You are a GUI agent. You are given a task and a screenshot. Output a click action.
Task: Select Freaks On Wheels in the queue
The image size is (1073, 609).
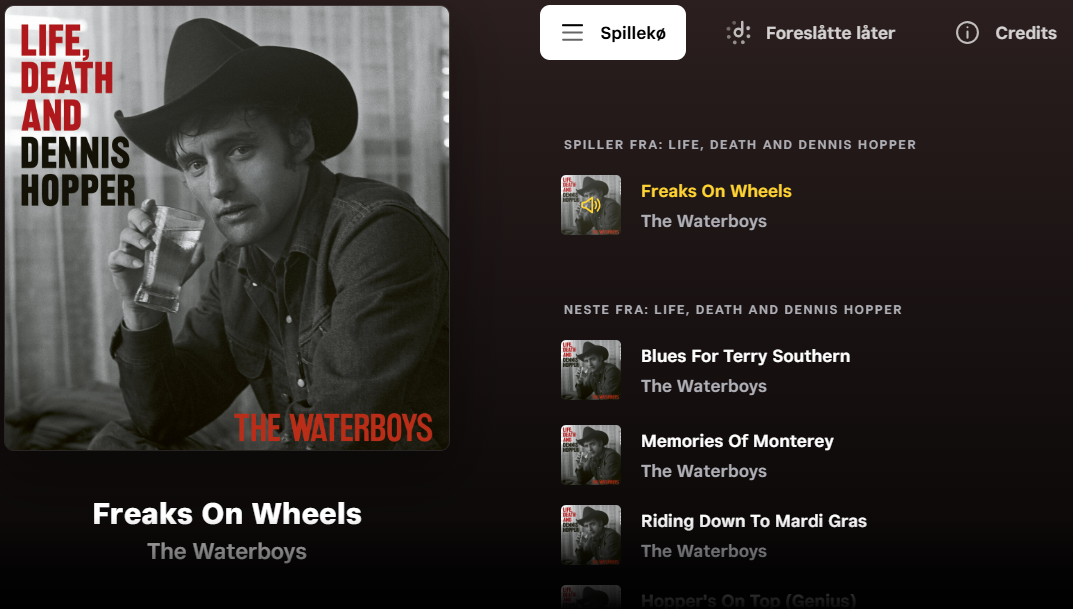[716, 191]
